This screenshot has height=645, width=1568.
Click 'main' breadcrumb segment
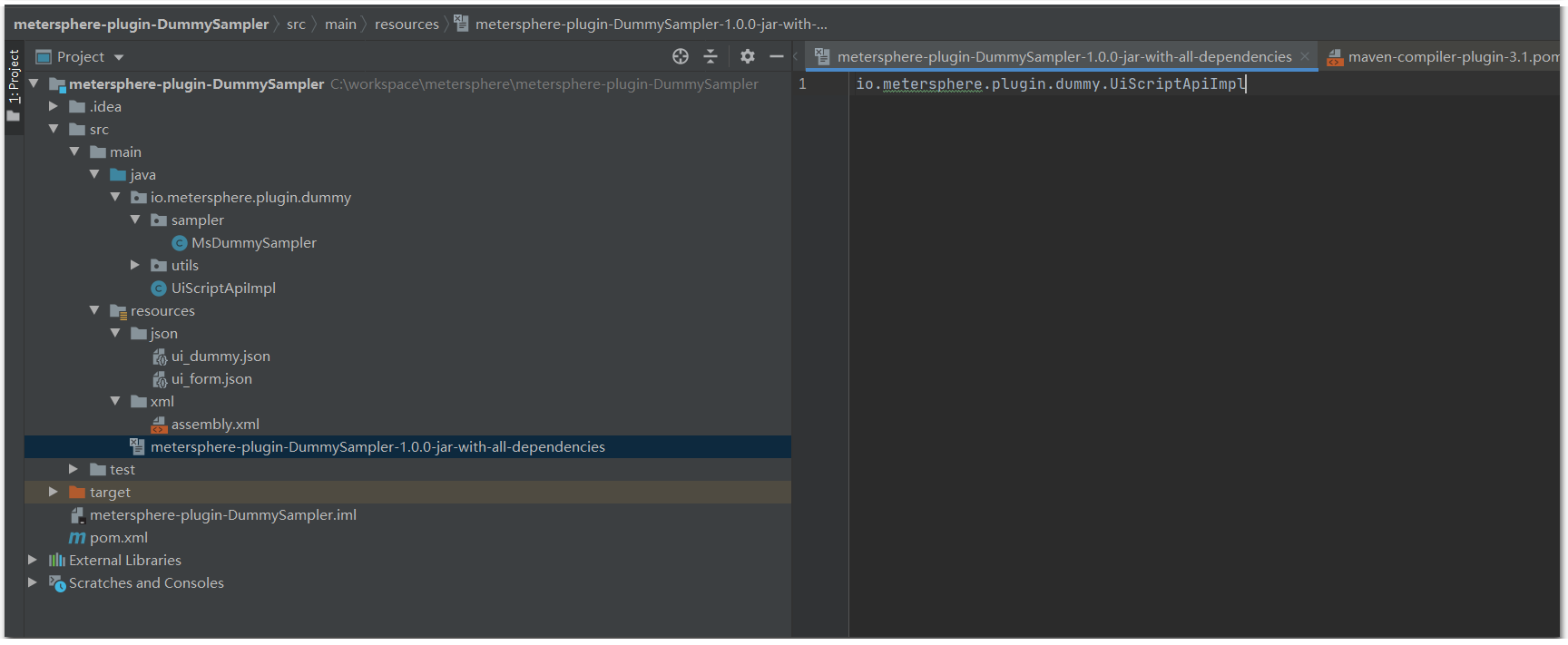[x=340, y=24]
